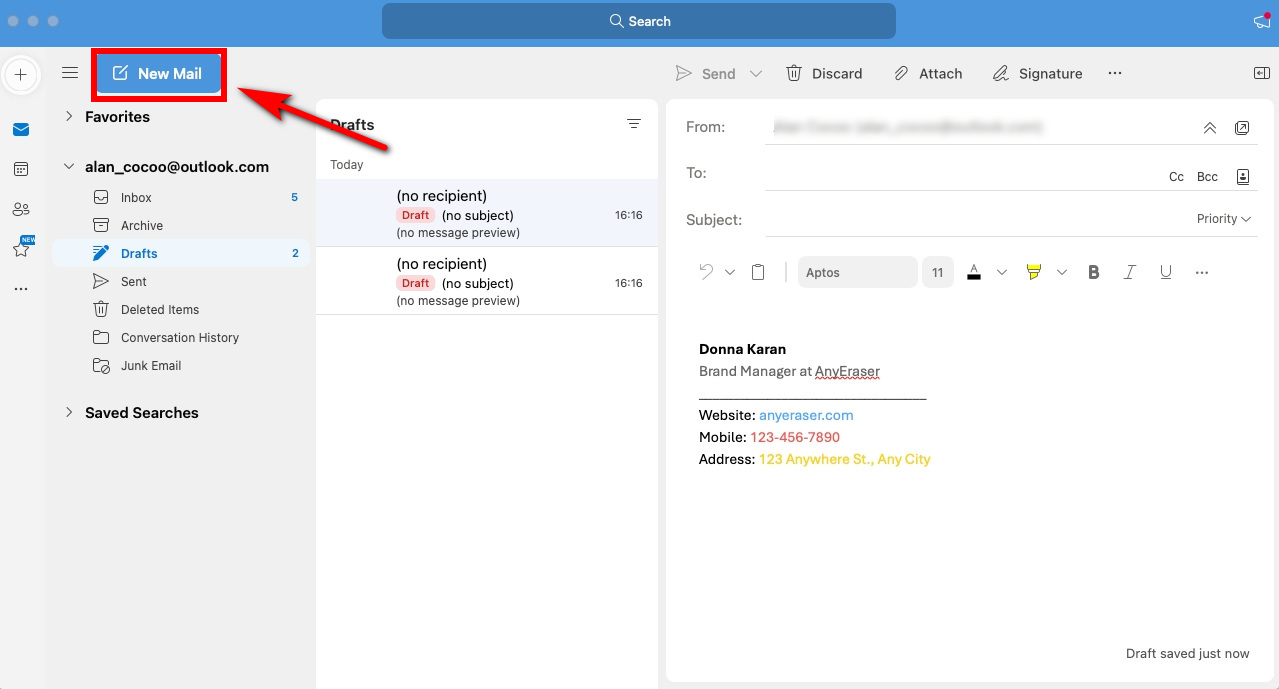Expand the Favorites section
The height and width of the screenshot is (689, 1279).
69,116
